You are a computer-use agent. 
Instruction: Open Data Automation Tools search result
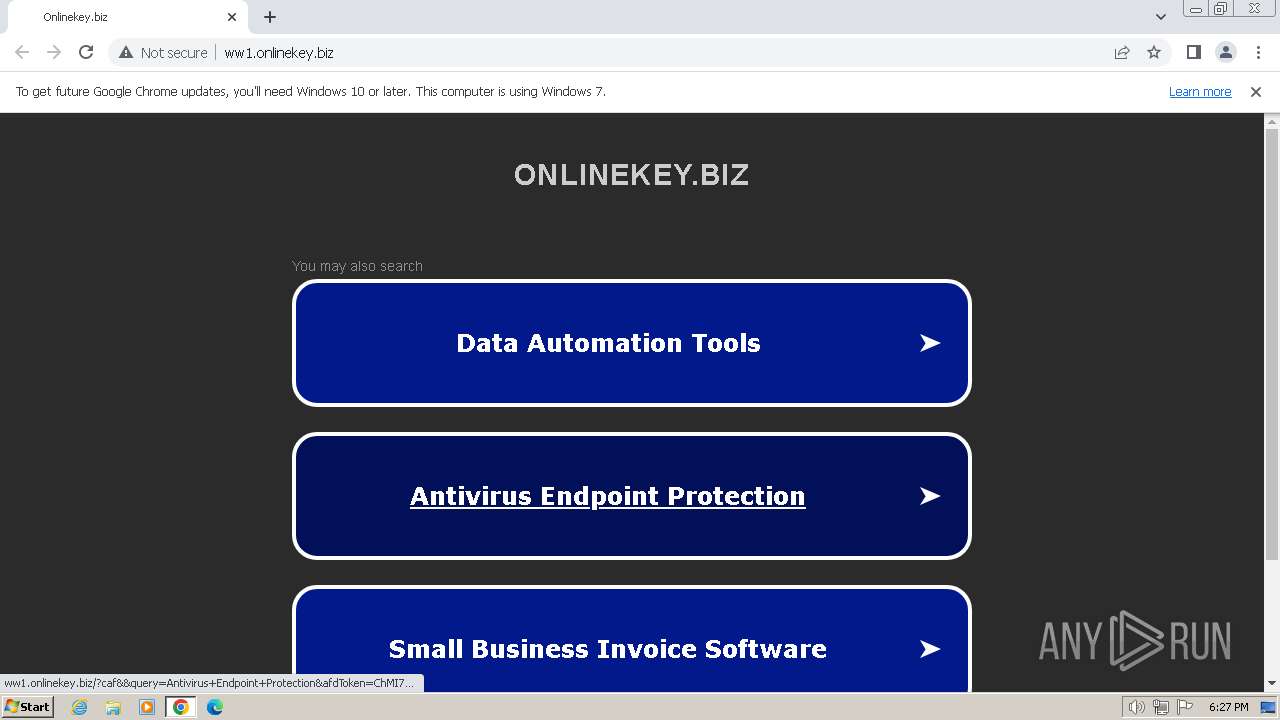631,343
